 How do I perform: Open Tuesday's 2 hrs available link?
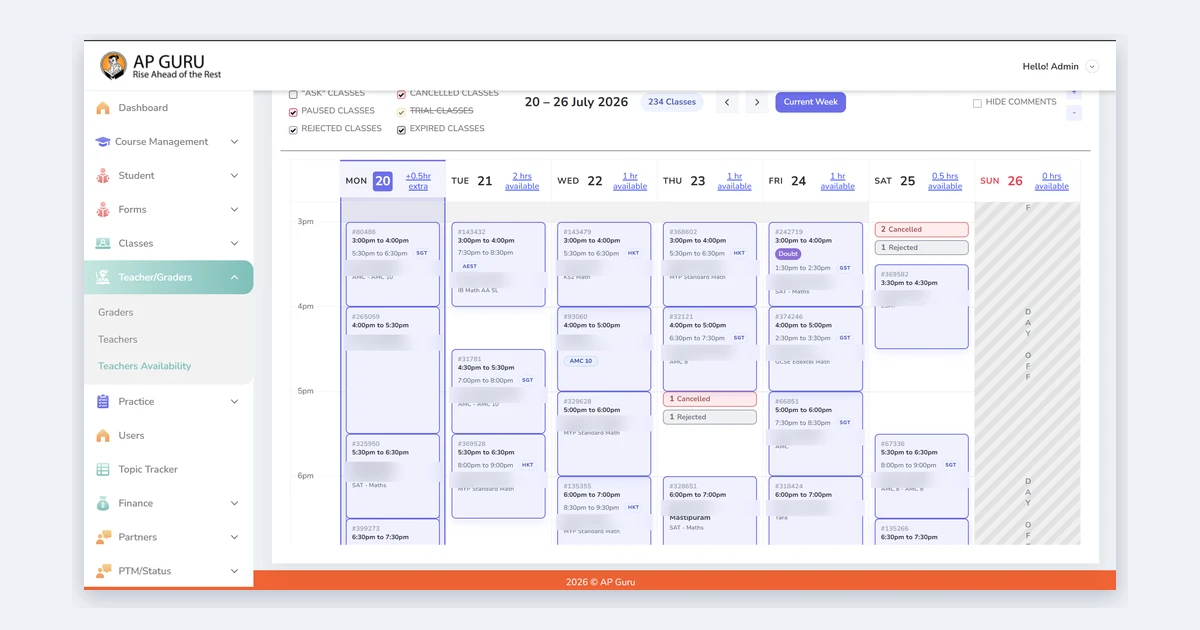coord(522,181)
